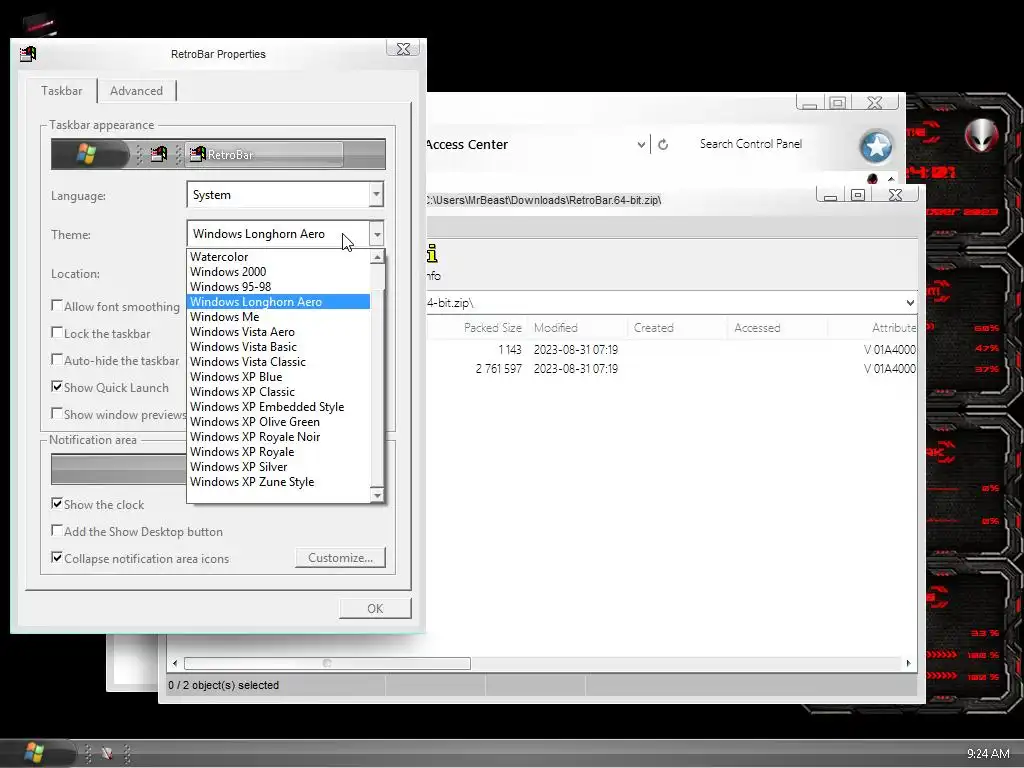
Task: Select the file row with size 1 143
Action: point(672,350)
